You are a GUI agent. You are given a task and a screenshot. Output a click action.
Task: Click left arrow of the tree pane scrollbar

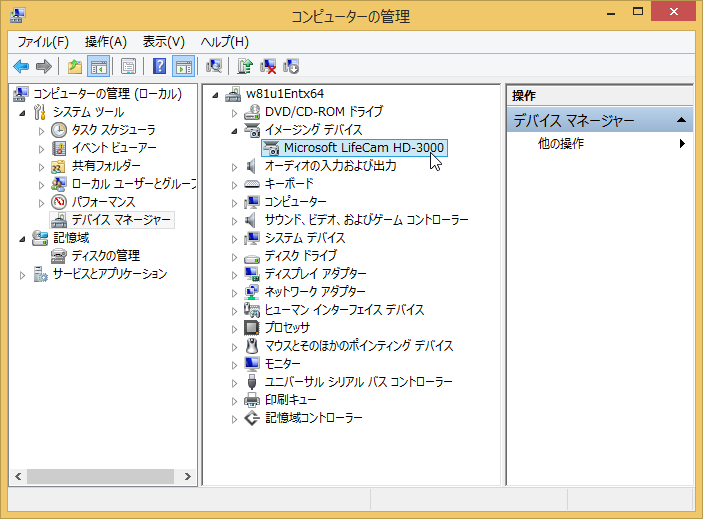click(x=18, y=476)
